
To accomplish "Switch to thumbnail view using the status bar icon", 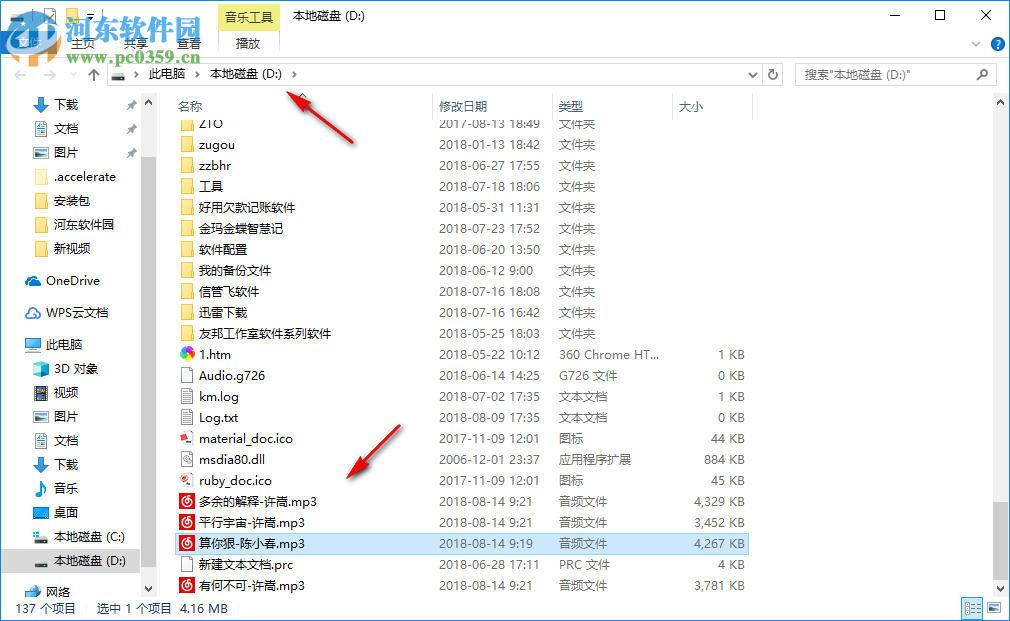I will click(994, 608).
